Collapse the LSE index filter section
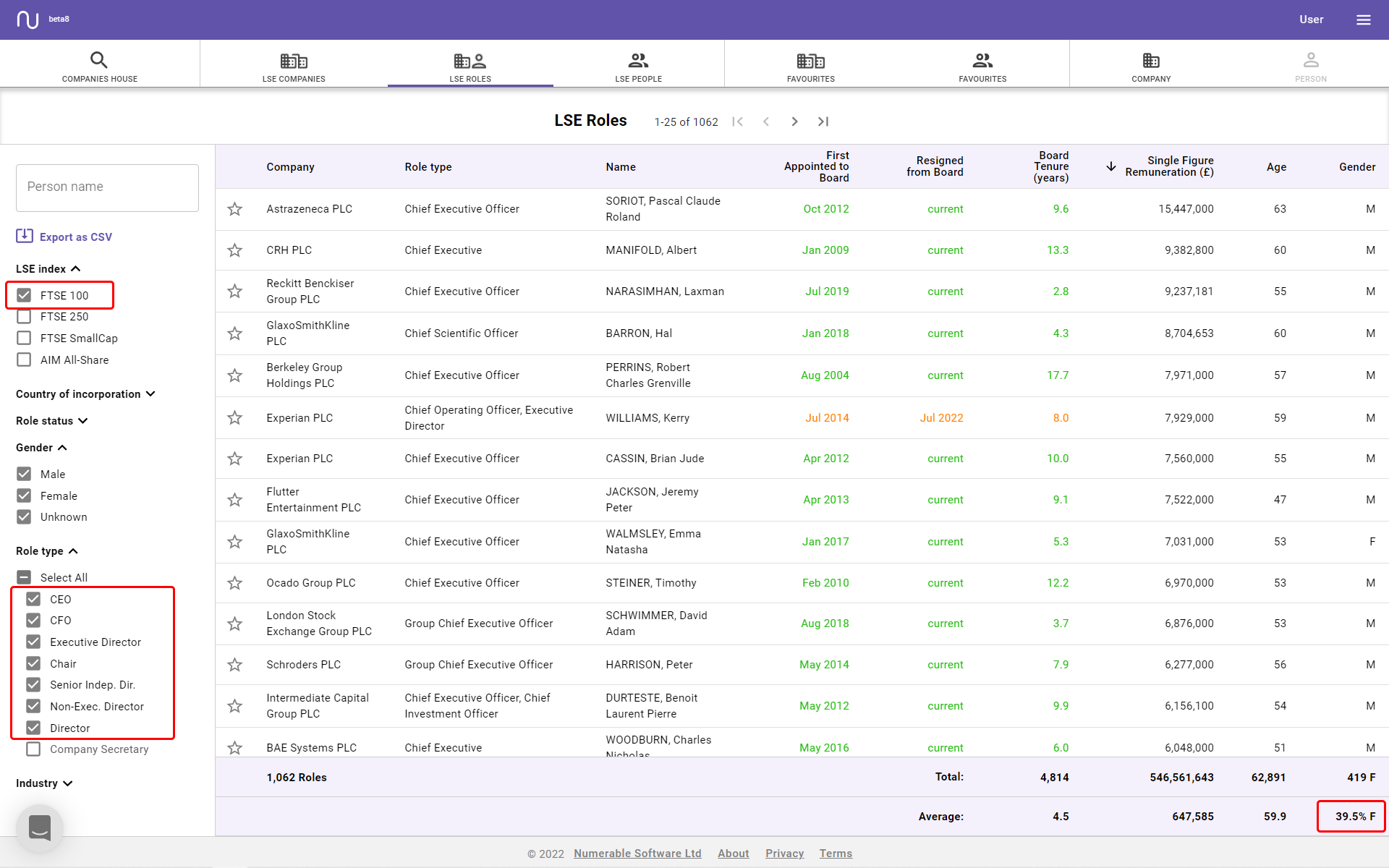This screenshot has width=1389, height=868. (48, 268)
